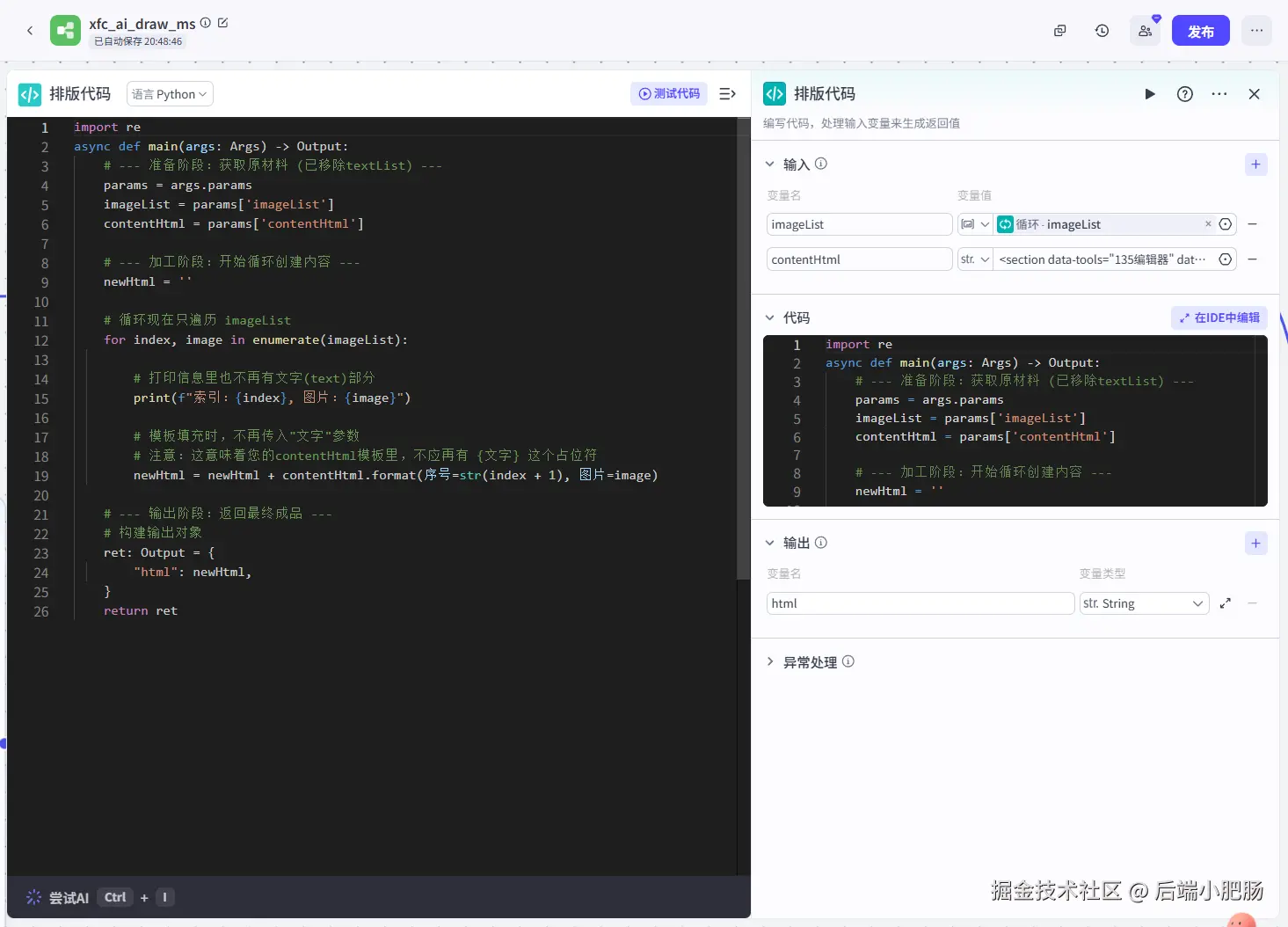
Task: Edit the html output variable name field
Action: click(921, 603)
